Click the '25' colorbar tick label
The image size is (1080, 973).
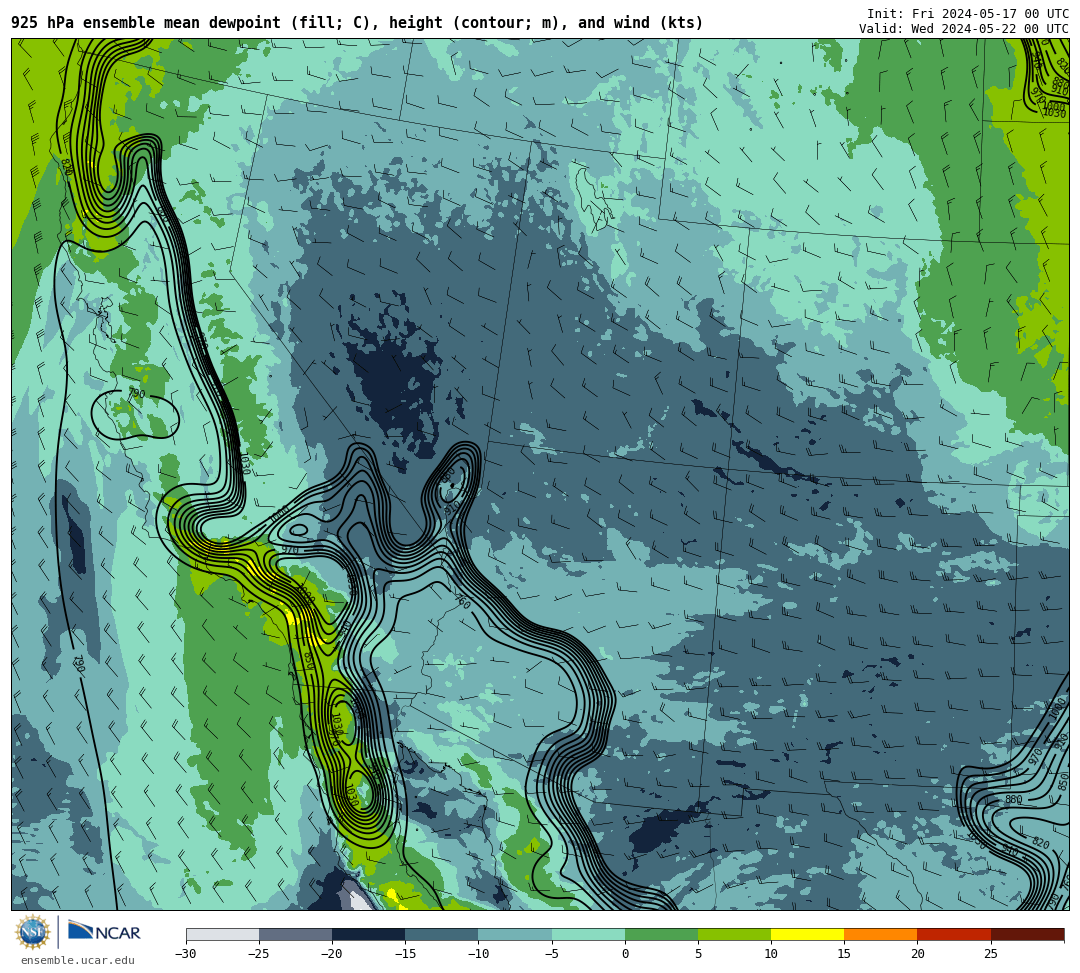point(991,954)
